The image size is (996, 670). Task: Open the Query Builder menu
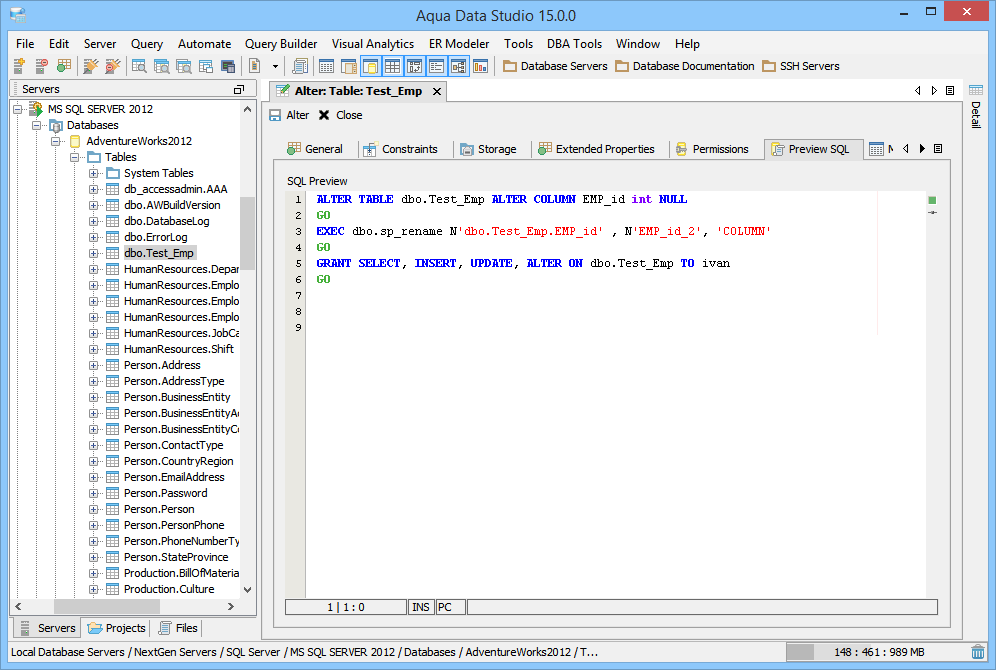(281, 44)
